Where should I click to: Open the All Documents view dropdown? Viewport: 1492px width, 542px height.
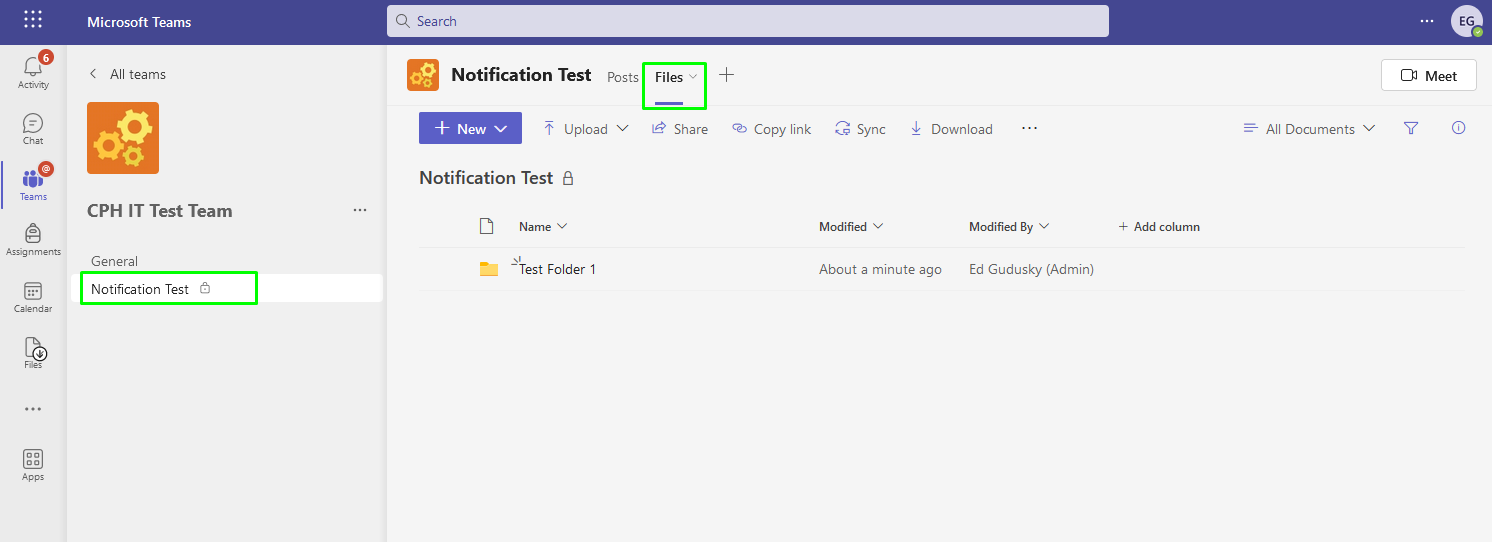[1309, 128]
